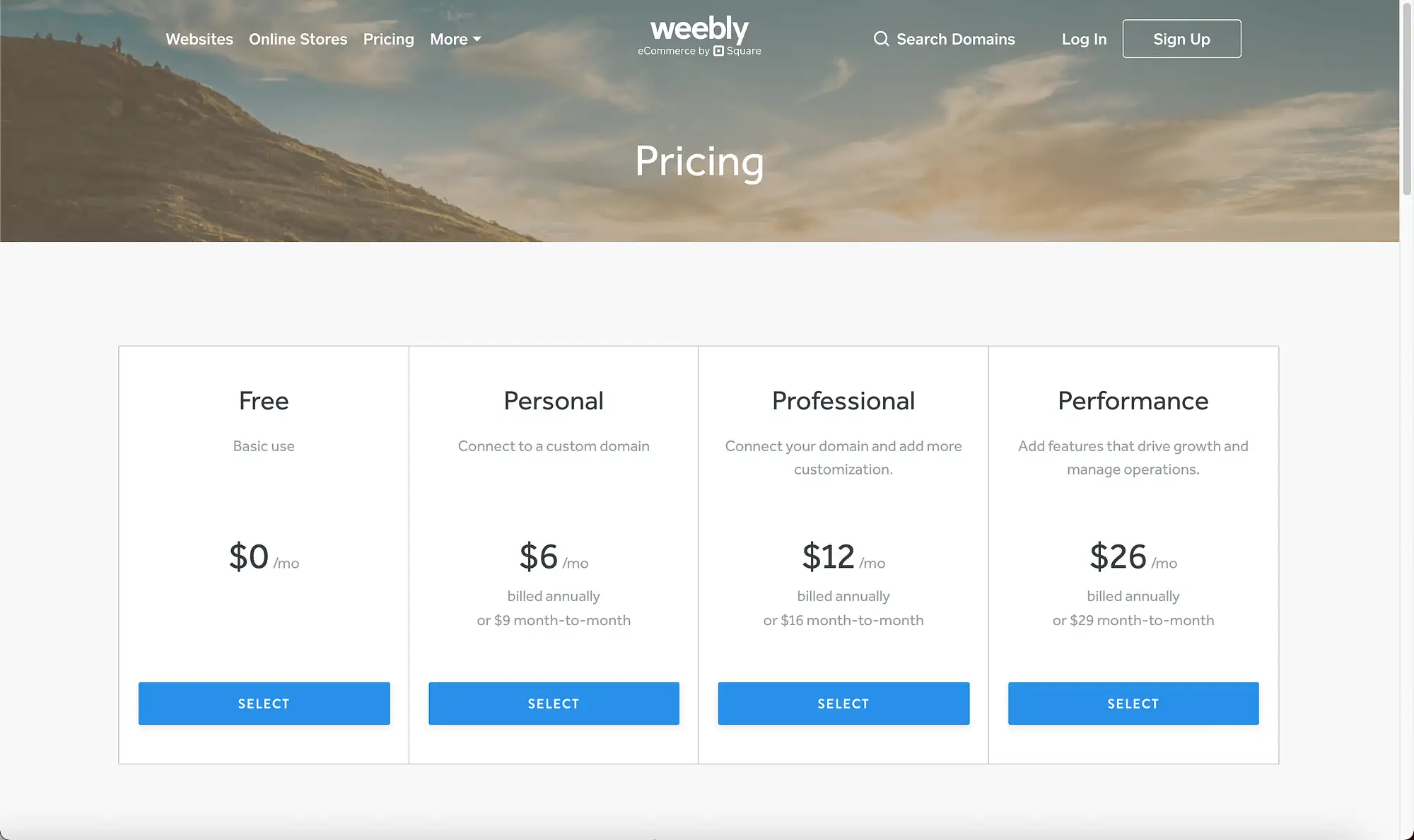Click Select for the Personal plan

pos(553,703)
